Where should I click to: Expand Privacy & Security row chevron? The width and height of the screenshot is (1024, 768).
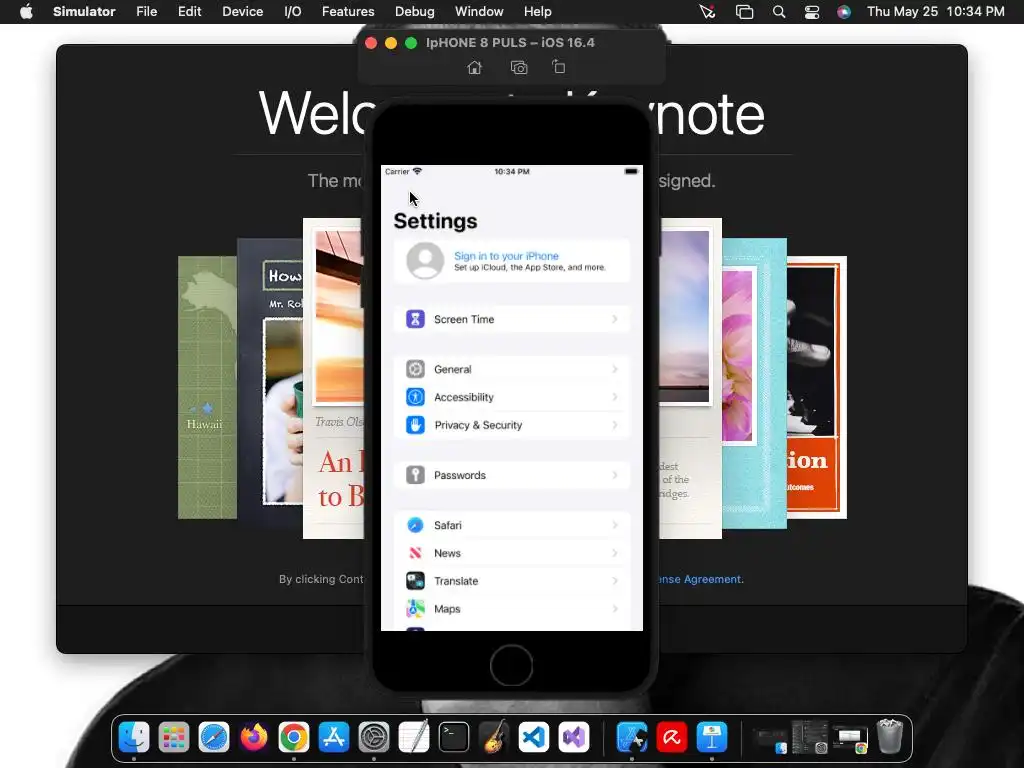click(615, 425)
